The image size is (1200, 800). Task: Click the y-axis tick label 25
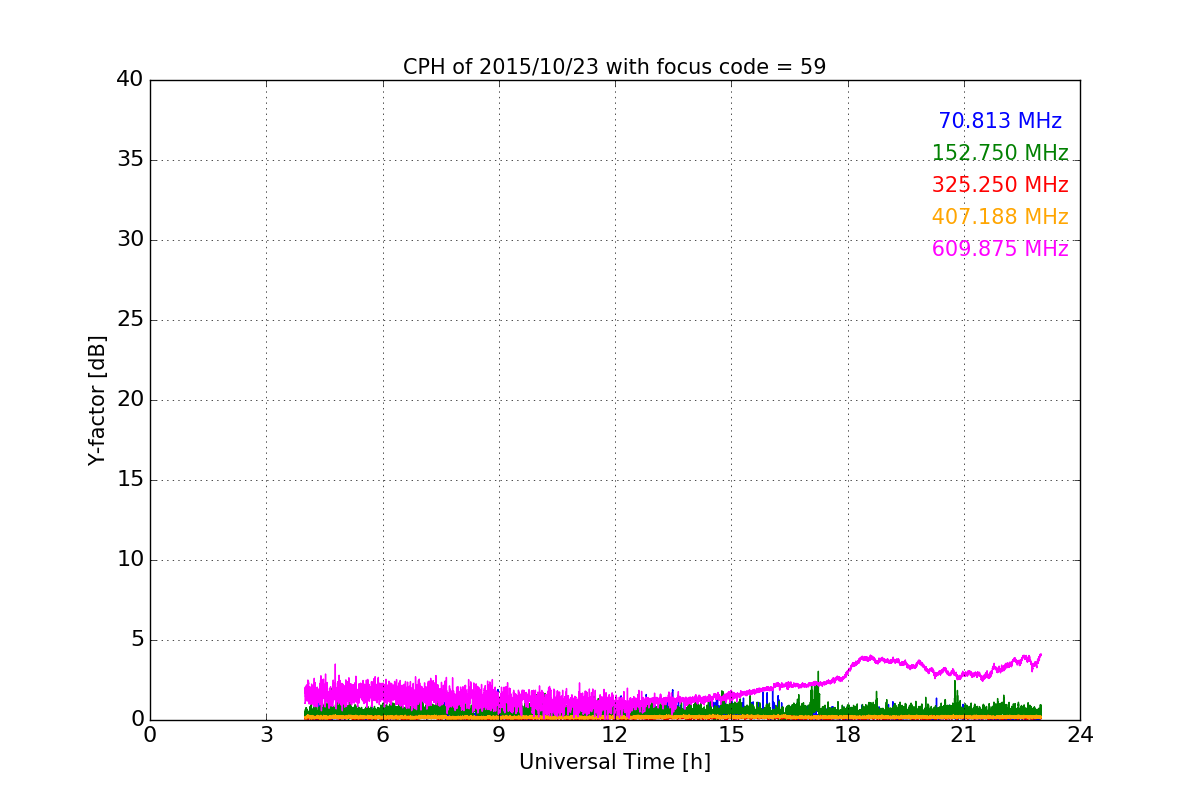pos(130,320)
